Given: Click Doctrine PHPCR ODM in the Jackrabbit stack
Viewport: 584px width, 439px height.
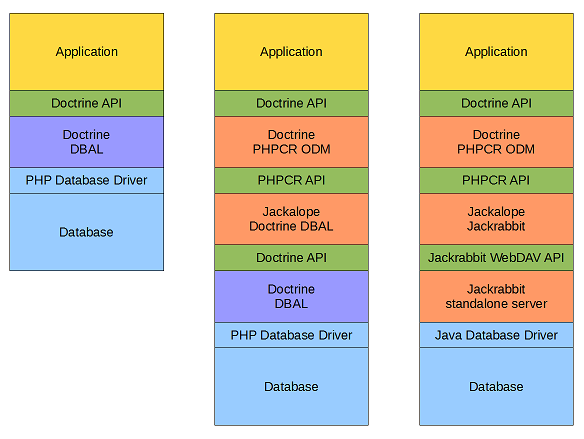Looking at the screenshot, I should [x=496, y=142].
